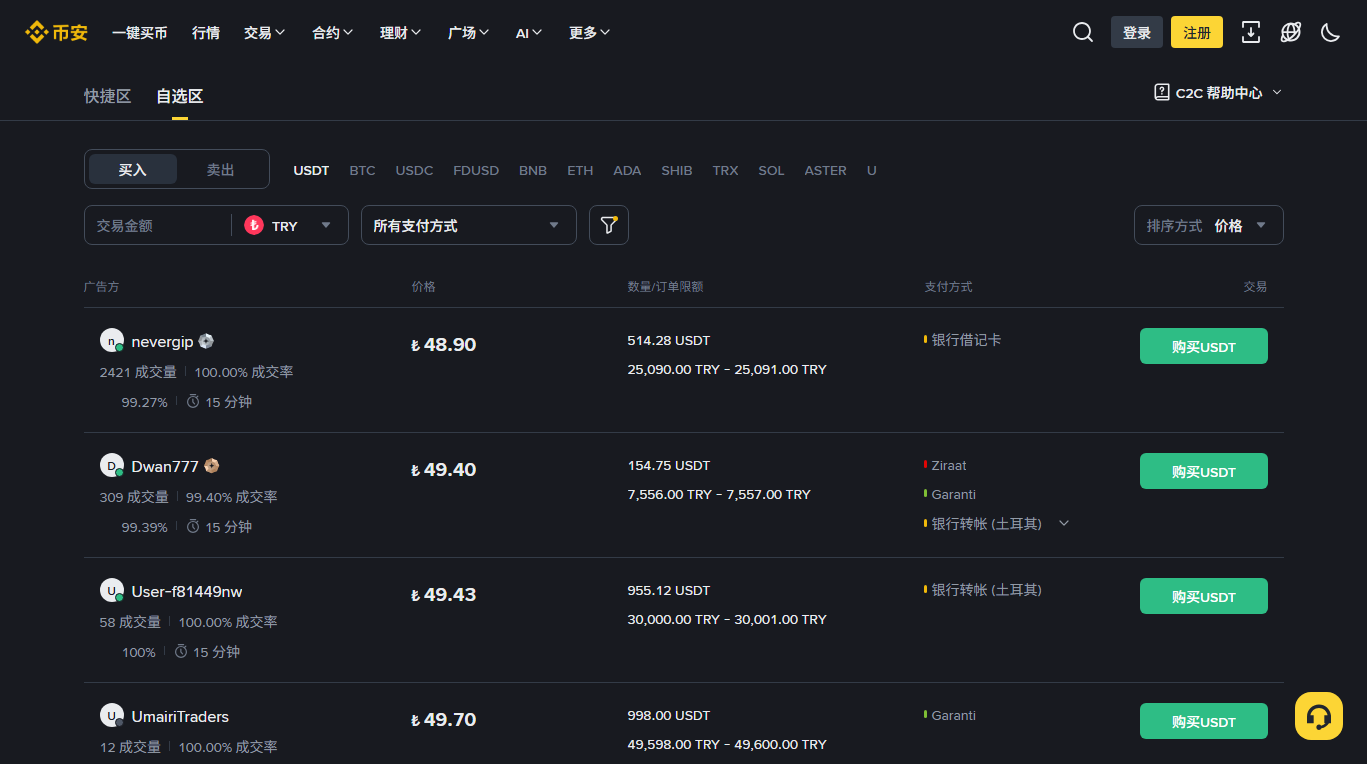Expand the 广场 menu
1367x764 pixels.
coord(469,32)
